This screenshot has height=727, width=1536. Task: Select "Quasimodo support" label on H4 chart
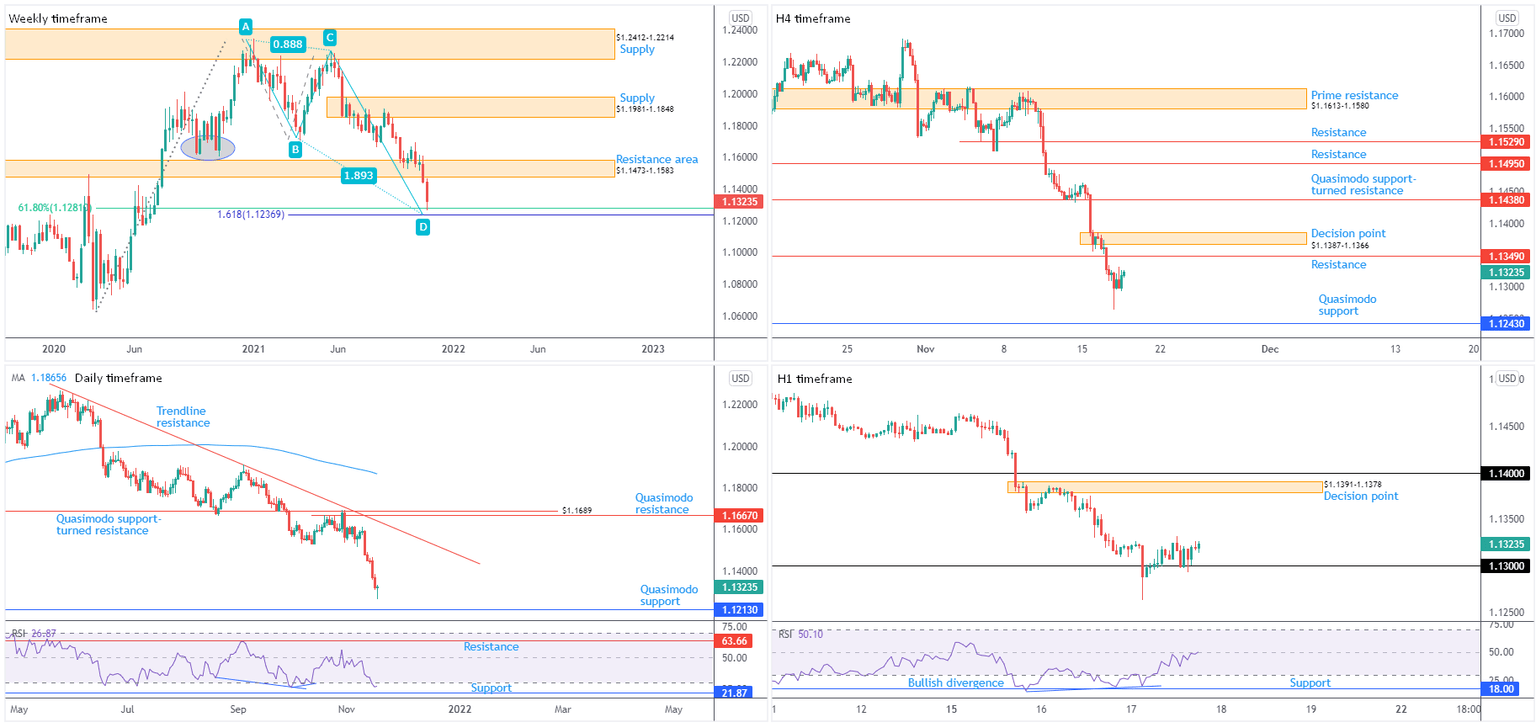[x=1347, y=304]
